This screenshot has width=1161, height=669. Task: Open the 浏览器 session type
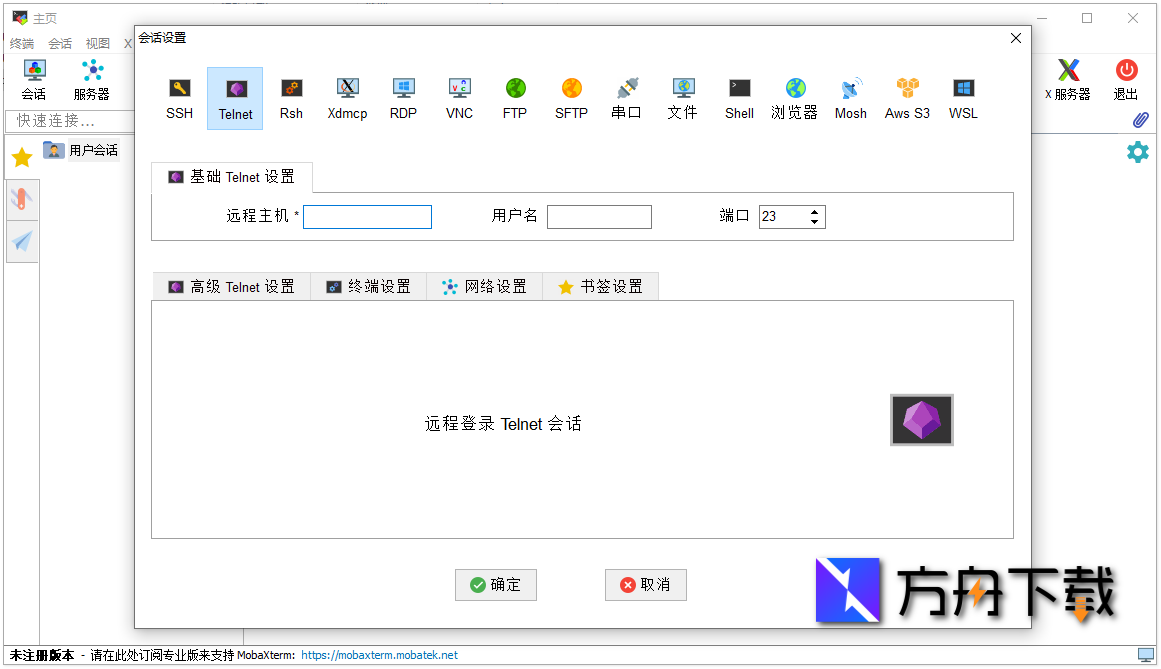click(x=793, y=98)
